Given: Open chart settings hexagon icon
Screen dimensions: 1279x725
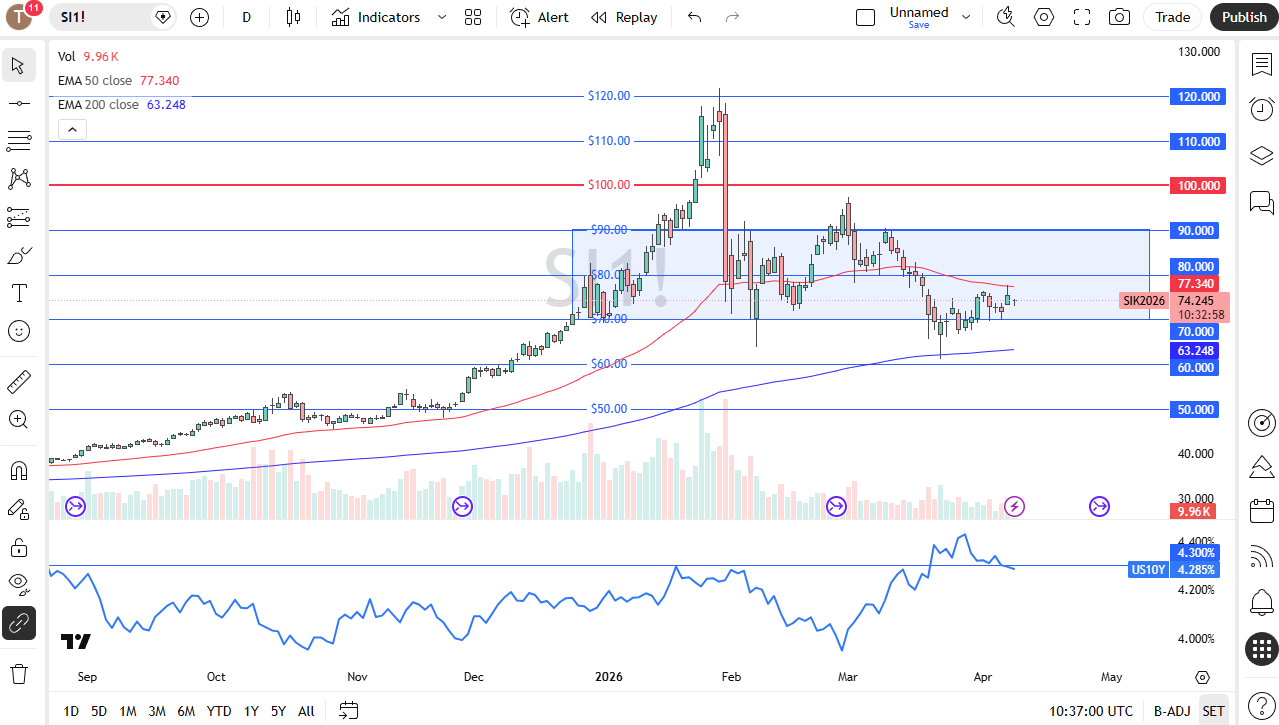Looking at the screenshot, I should (x=1044, y=17).
